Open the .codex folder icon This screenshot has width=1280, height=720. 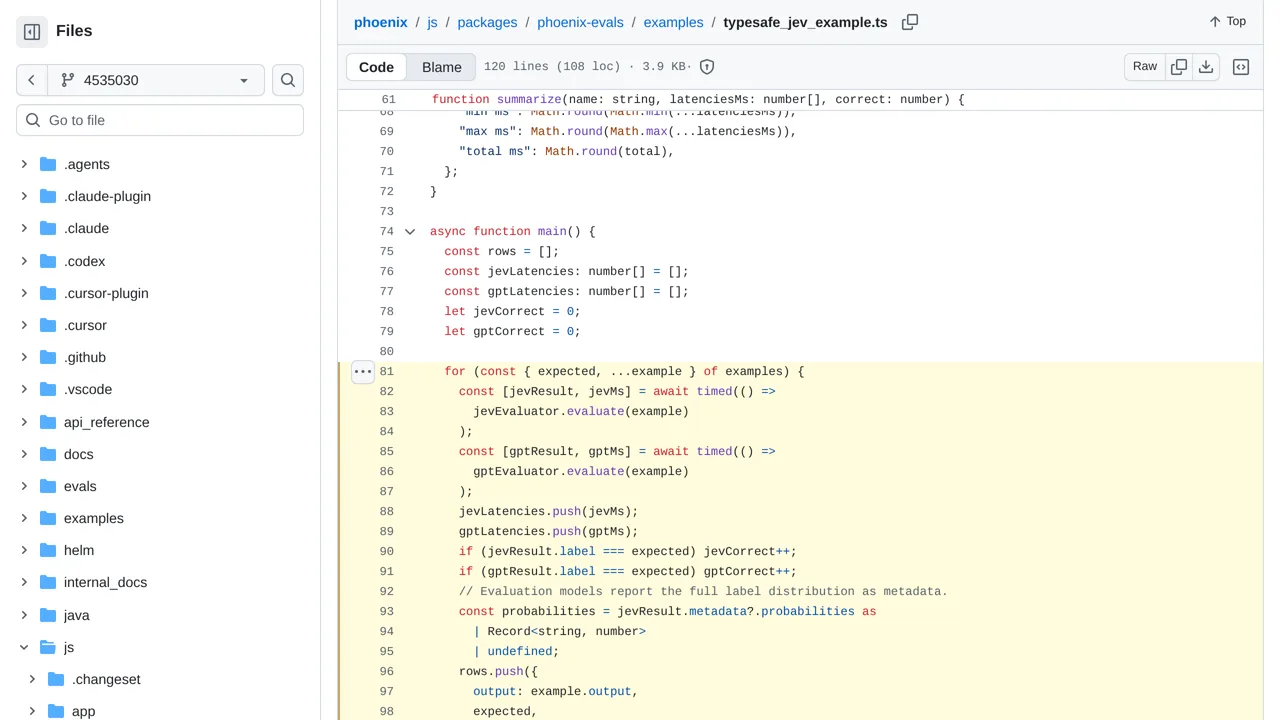click(48, 261)
